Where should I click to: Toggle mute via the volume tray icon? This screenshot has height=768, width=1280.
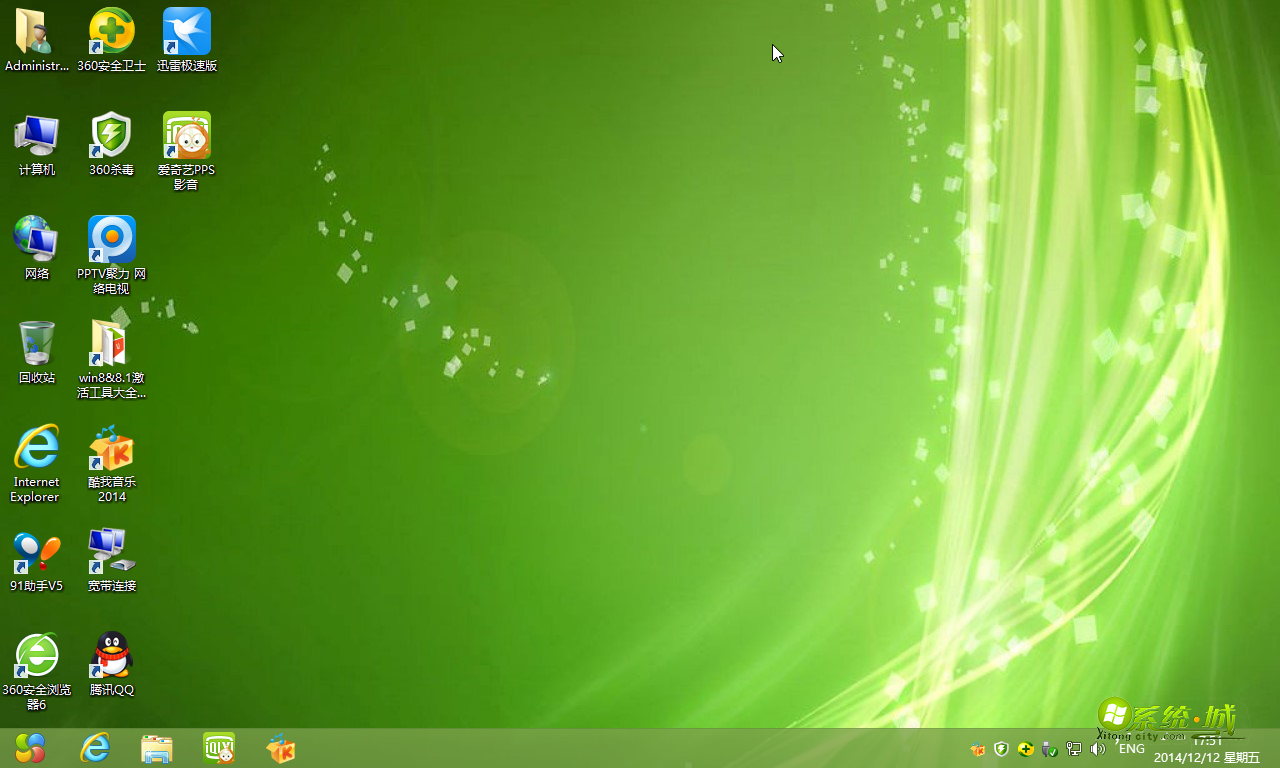pos(1097,749)
